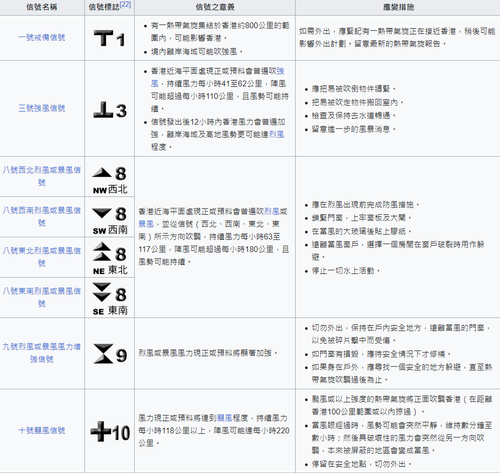Screen dimensions: 500x473
Task: Click the [22] reference superscript in header
Action: pyautogui.click(x=125, y=5)
